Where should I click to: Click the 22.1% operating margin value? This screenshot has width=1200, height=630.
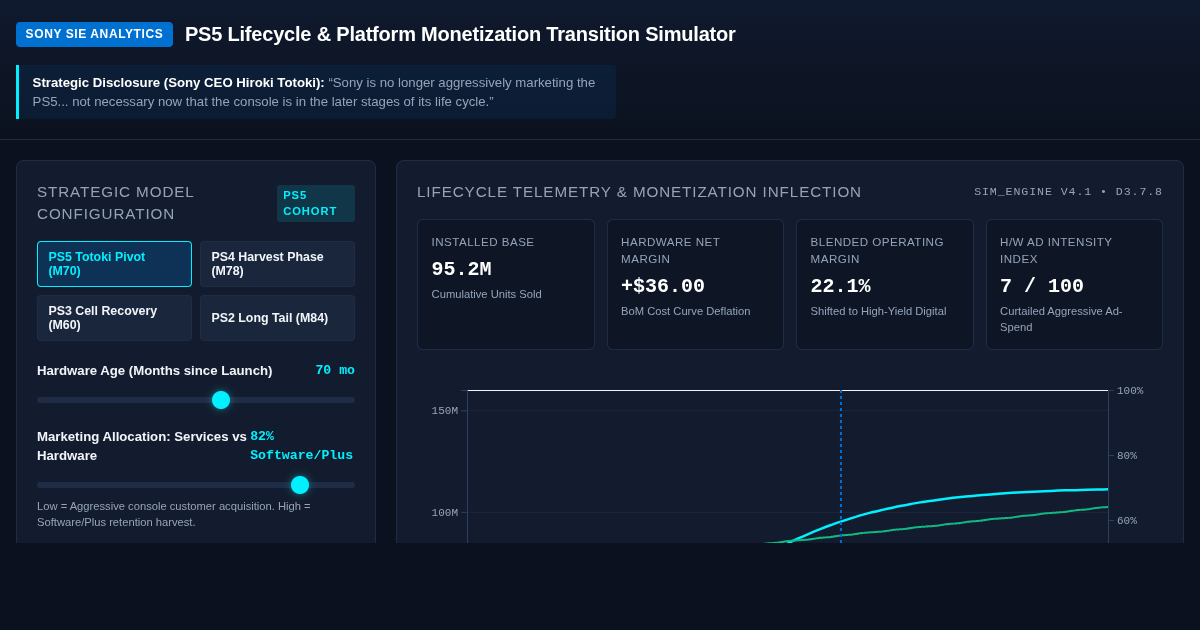tap(840, 286)
